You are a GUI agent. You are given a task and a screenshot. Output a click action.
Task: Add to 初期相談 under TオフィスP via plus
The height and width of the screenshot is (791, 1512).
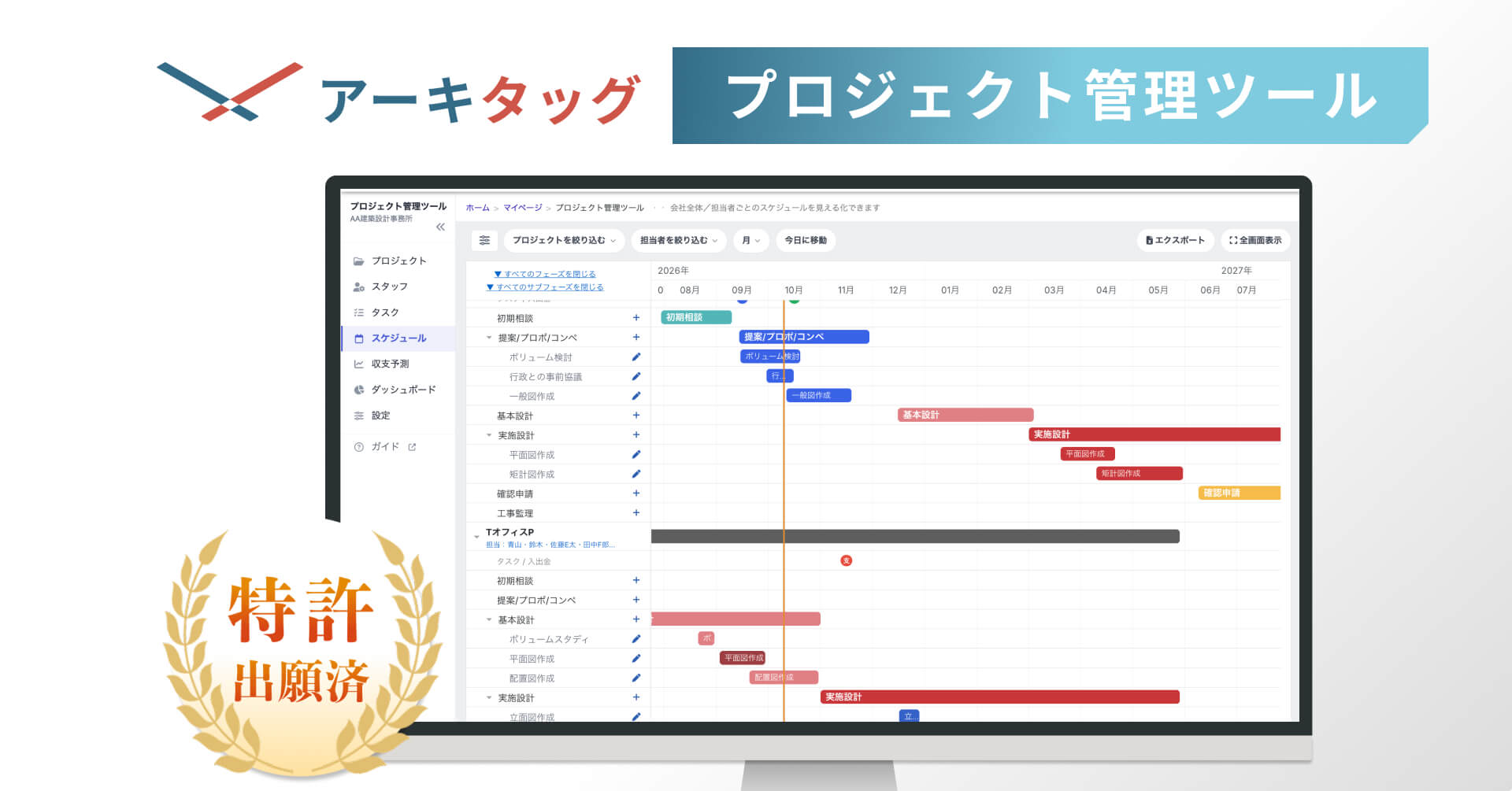coord(636,580)
